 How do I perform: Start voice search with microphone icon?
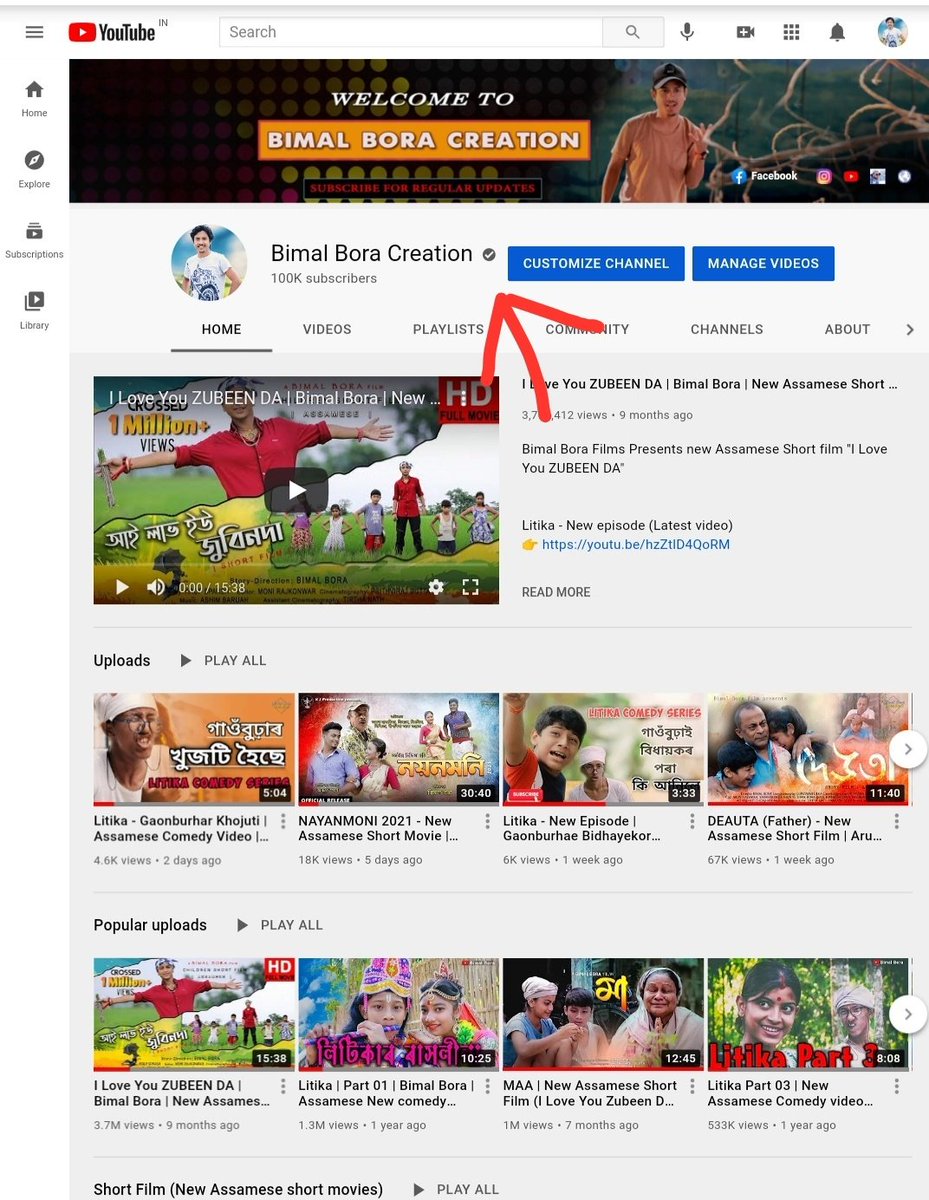click(x=687, y=32)
